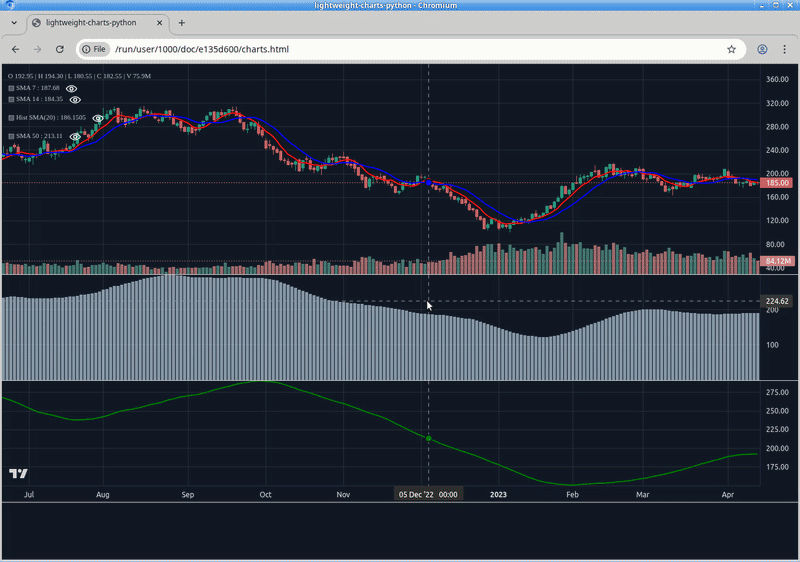Go back using the browser back arrow

(16, 49)
